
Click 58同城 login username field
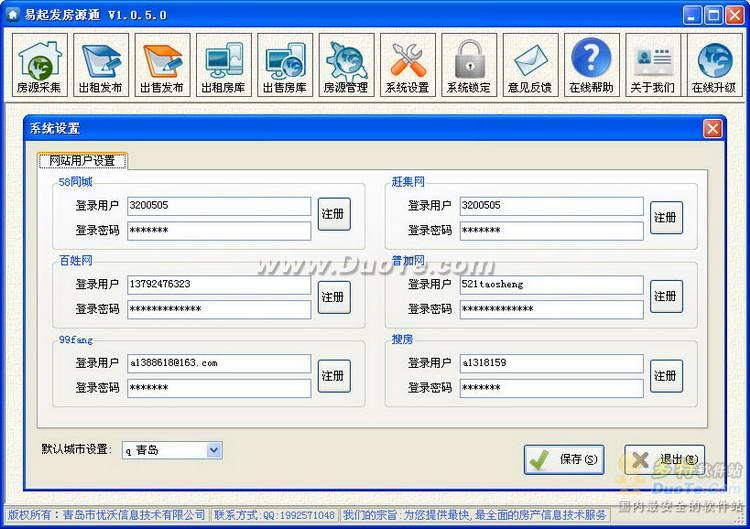tap(219, 206)
